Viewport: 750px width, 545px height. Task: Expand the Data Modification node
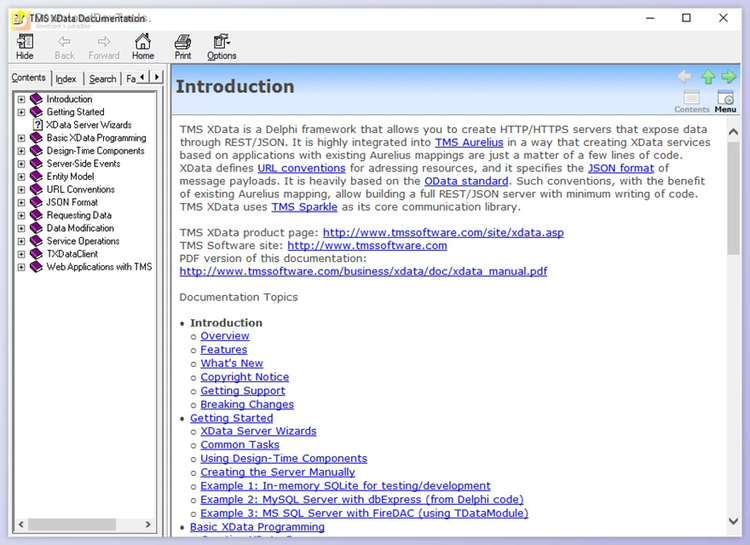[21, 229]
